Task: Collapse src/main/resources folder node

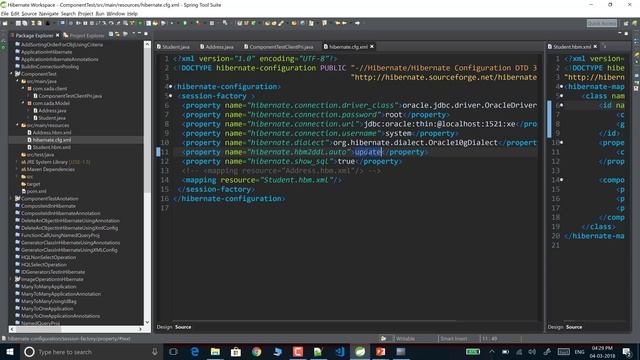Action: point(18,125)
